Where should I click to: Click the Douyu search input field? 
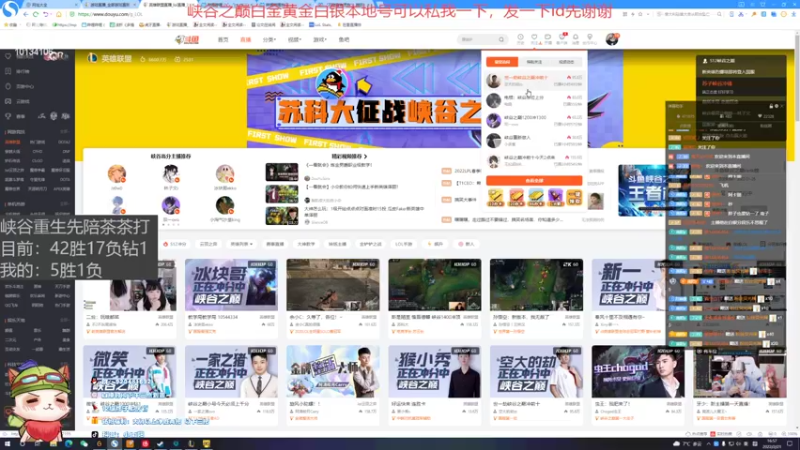click(477, 39)
